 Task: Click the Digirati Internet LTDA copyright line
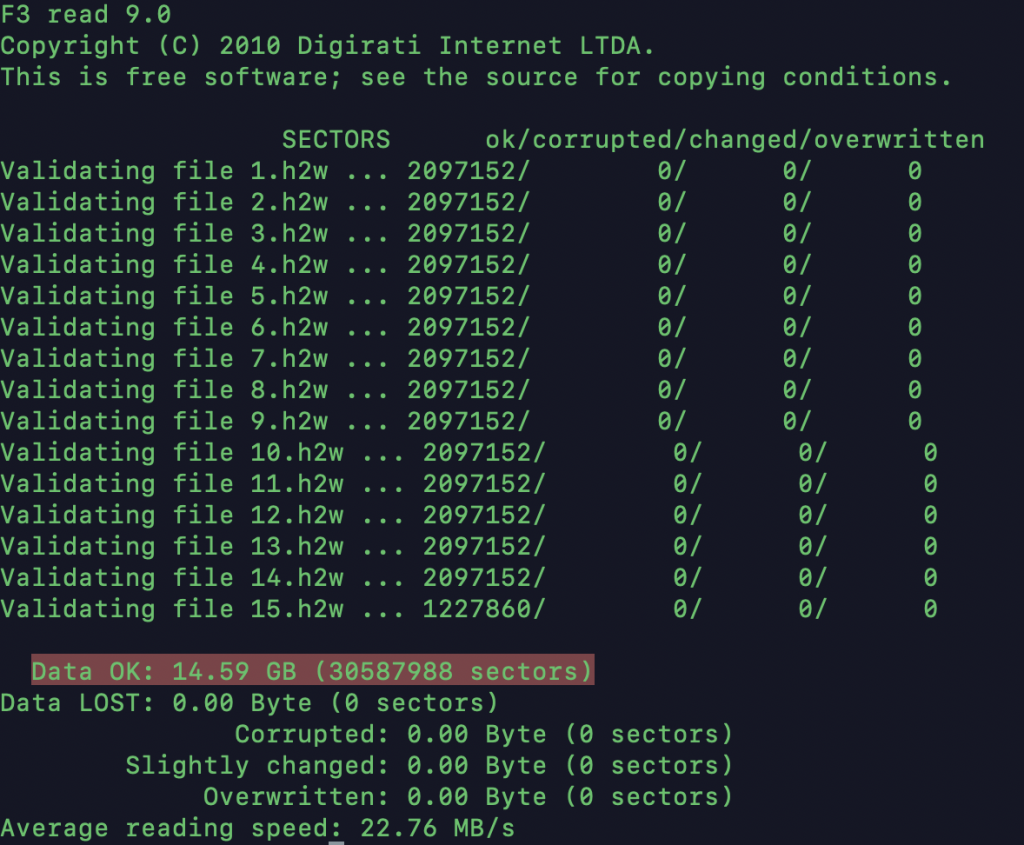[x=328, y=46]
